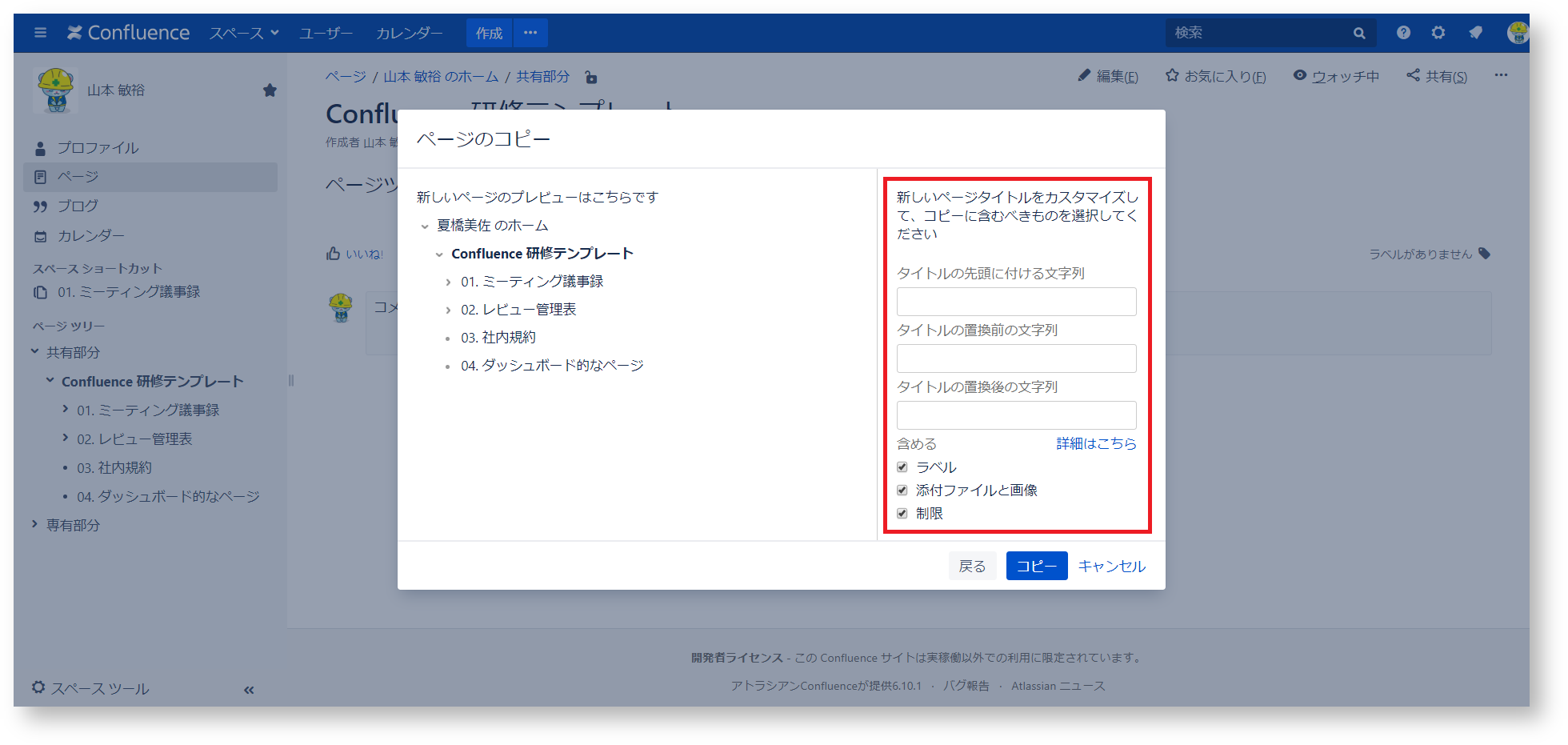1568x745 pixels.
Task: Collapse 夏橋美佐 のホーム in preview tree
Action: pos(425,226)
